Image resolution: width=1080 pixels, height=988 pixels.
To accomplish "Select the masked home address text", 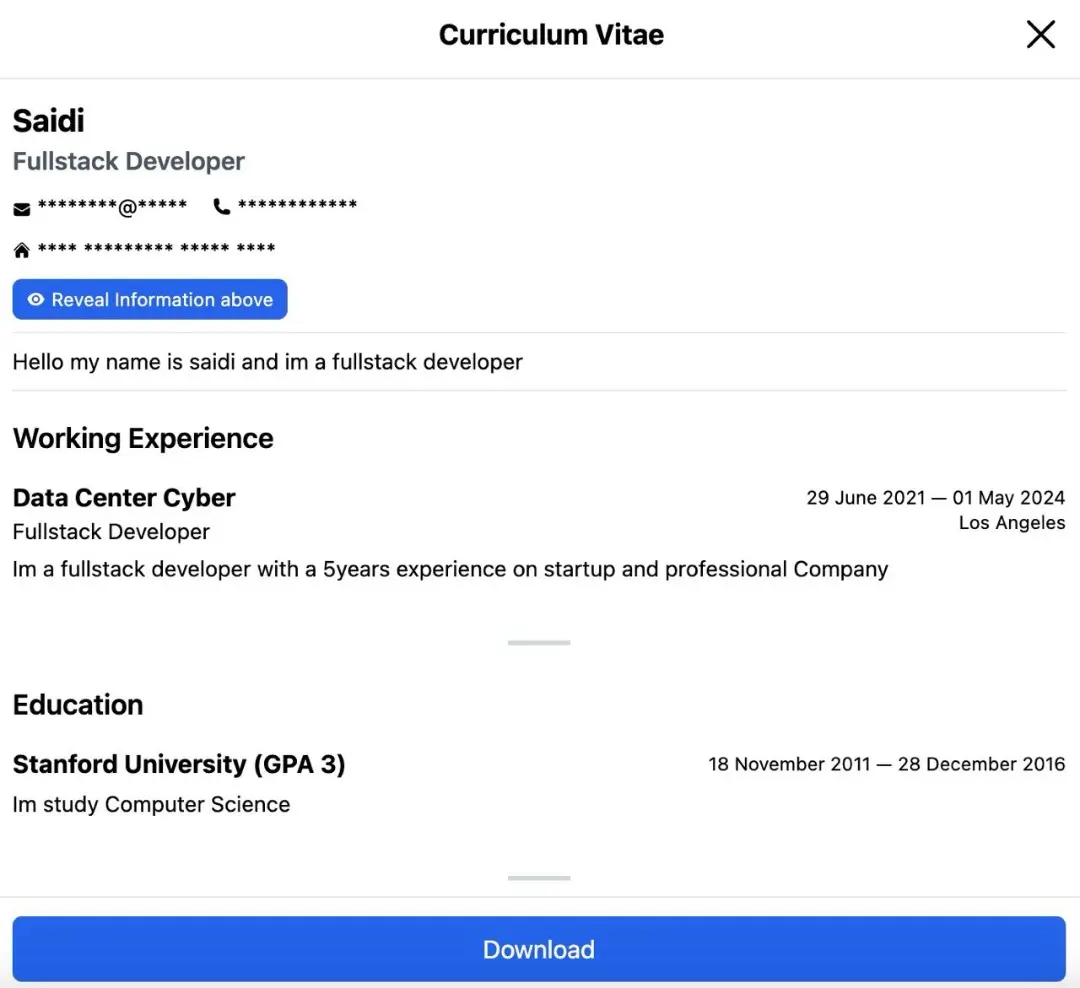I will [156, 247].
